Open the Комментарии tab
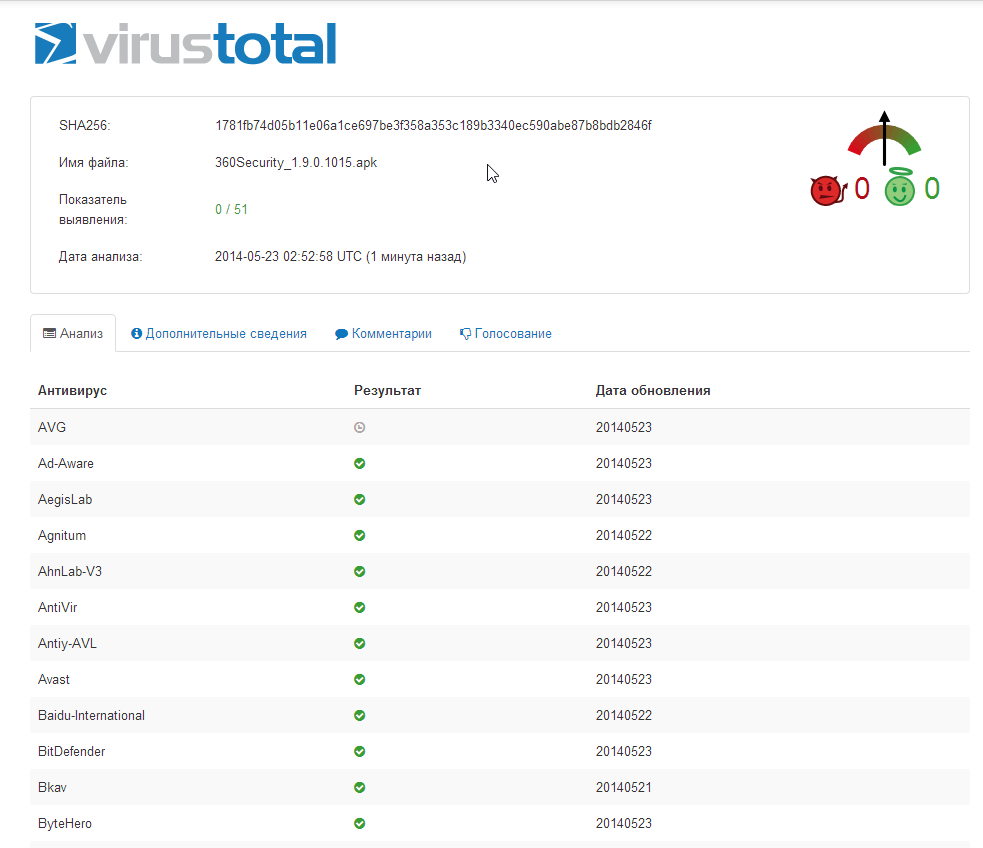 (x=384, y=334)
